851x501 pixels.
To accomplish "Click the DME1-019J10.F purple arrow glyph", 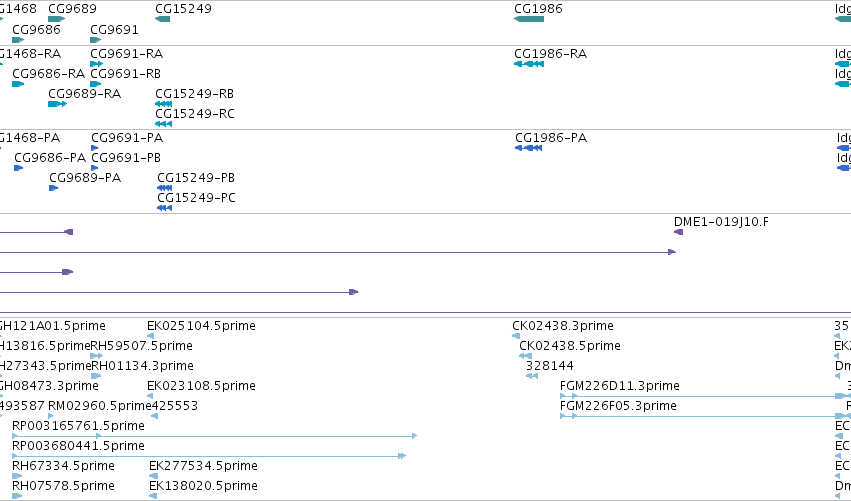I will click(x=678, y=232).
